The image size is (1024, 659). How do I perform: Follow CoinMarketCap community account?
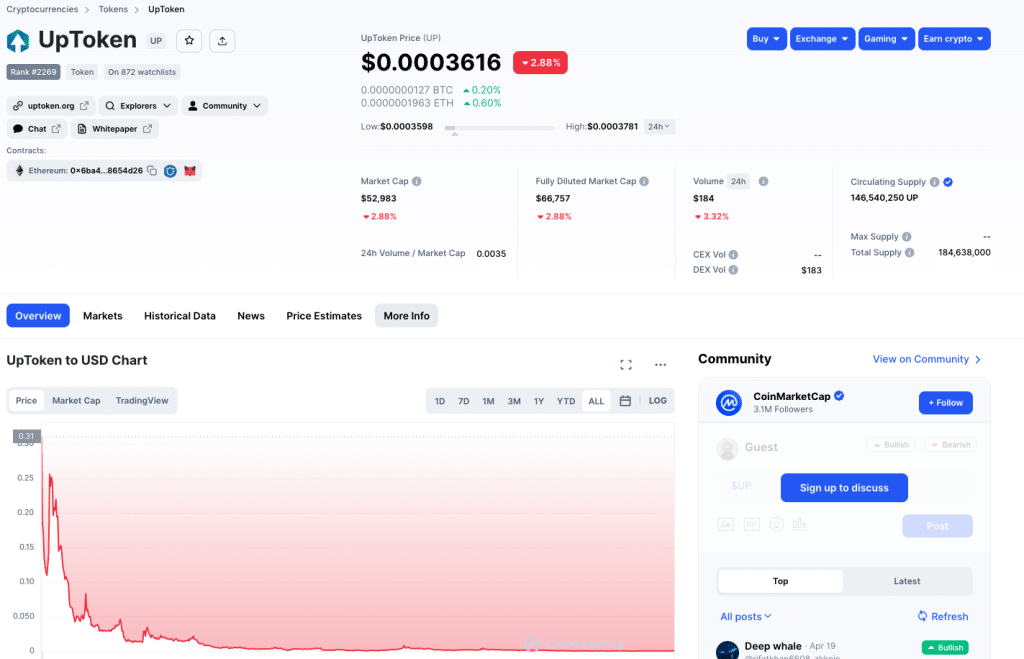coord(946,403)
